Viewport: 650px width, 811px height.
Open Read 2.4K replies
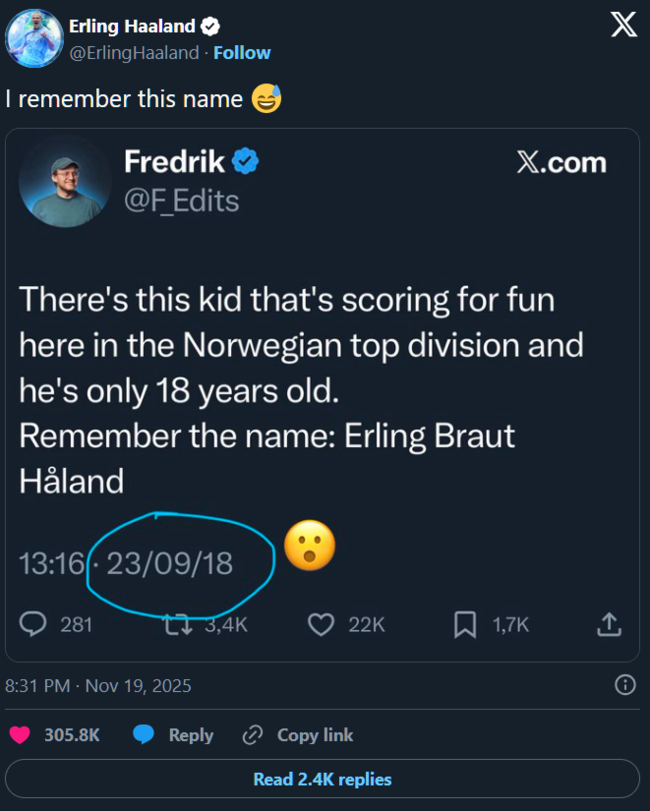pyautogui.click(x=322, y=779)
